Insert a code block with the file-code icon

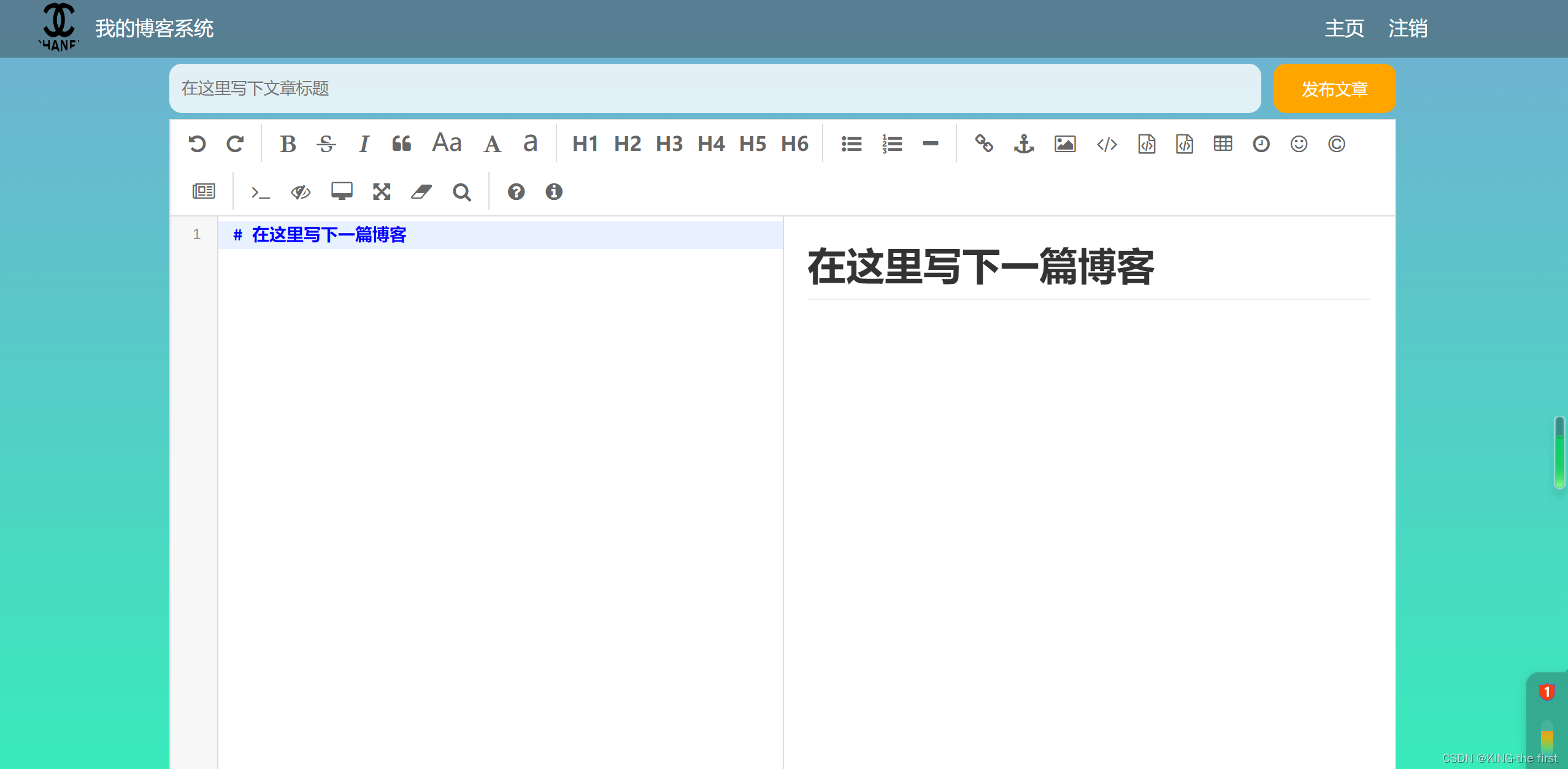[x=1146, y=143]
